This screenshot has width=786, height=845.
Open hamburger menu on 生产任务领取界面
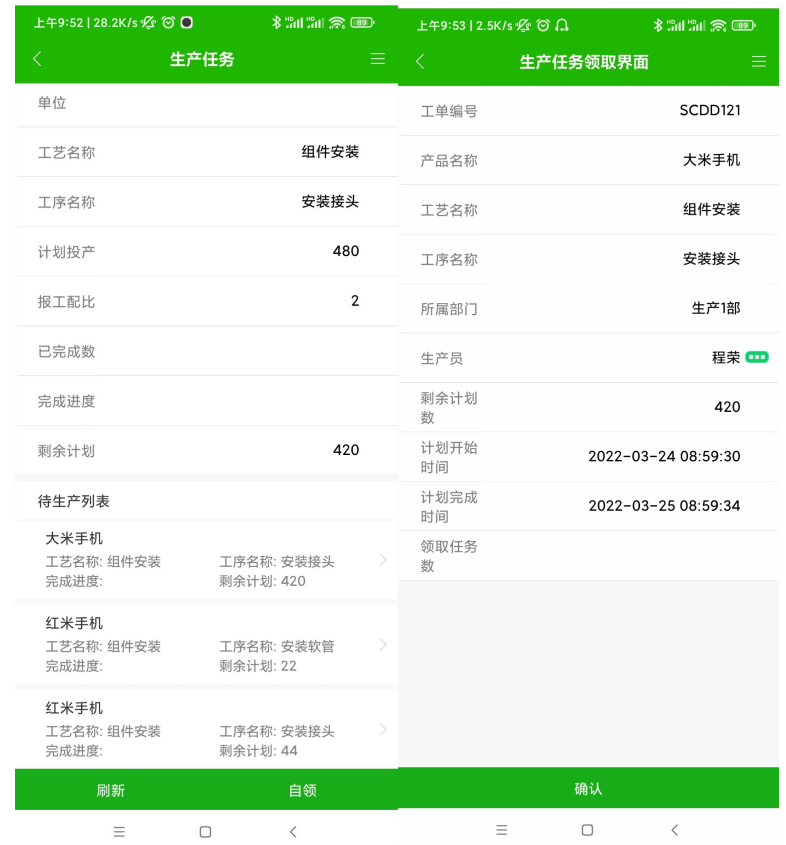(x=759, y=61)
